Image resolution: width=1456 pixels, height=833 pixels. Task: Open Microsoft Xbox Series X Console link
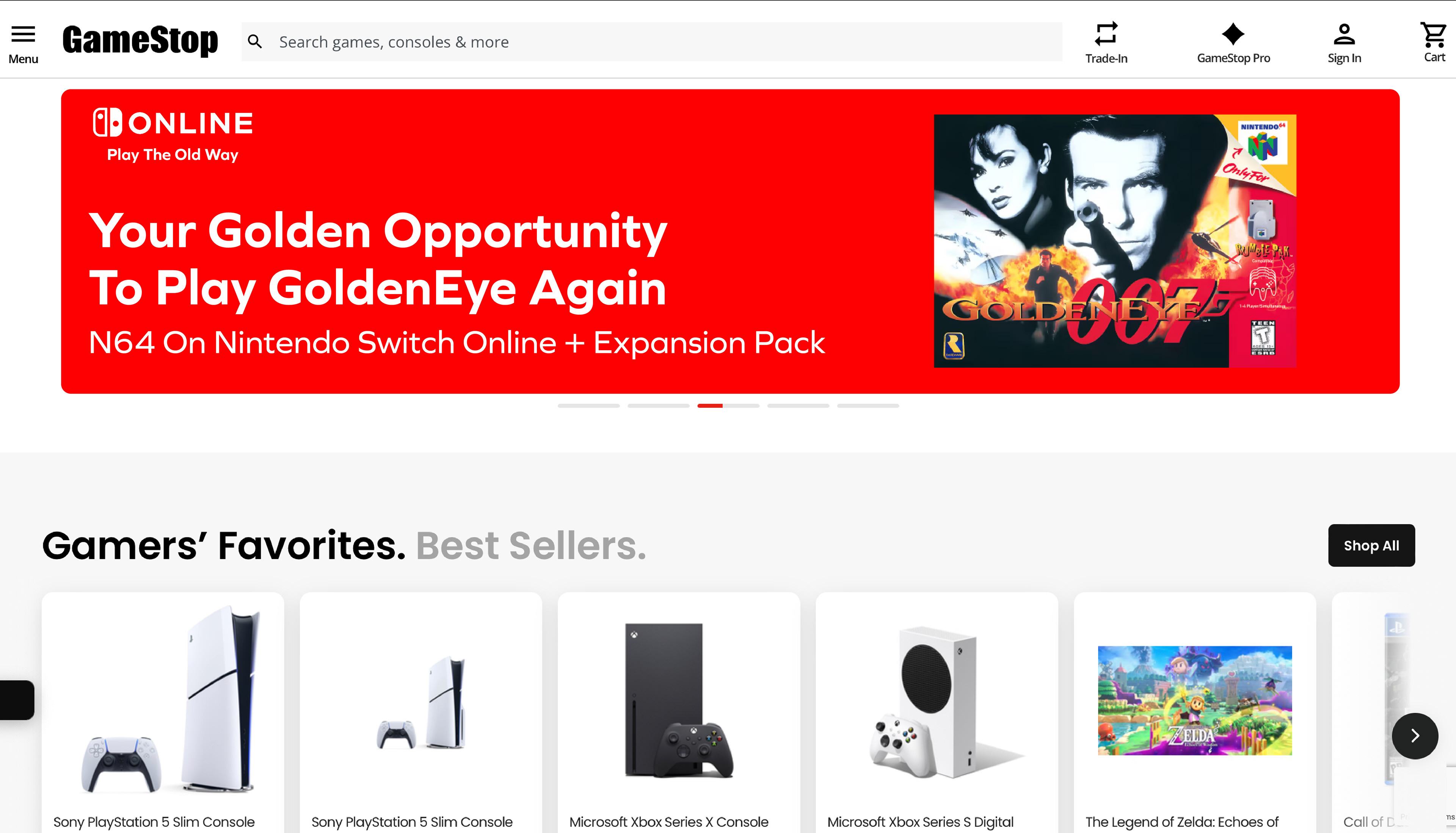pyautogui.click(x=668, y=822)
